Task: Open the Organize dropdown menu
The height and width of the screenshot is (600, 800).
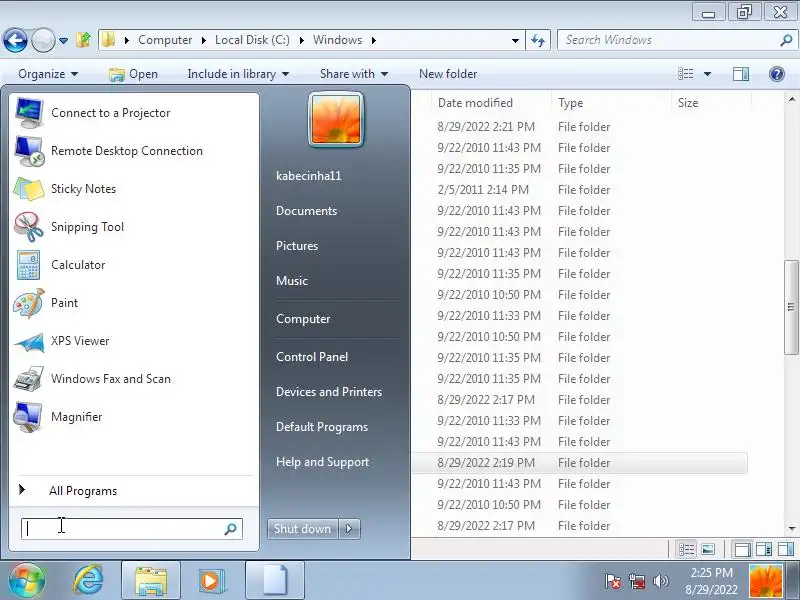Action: [x=48, y=74]
